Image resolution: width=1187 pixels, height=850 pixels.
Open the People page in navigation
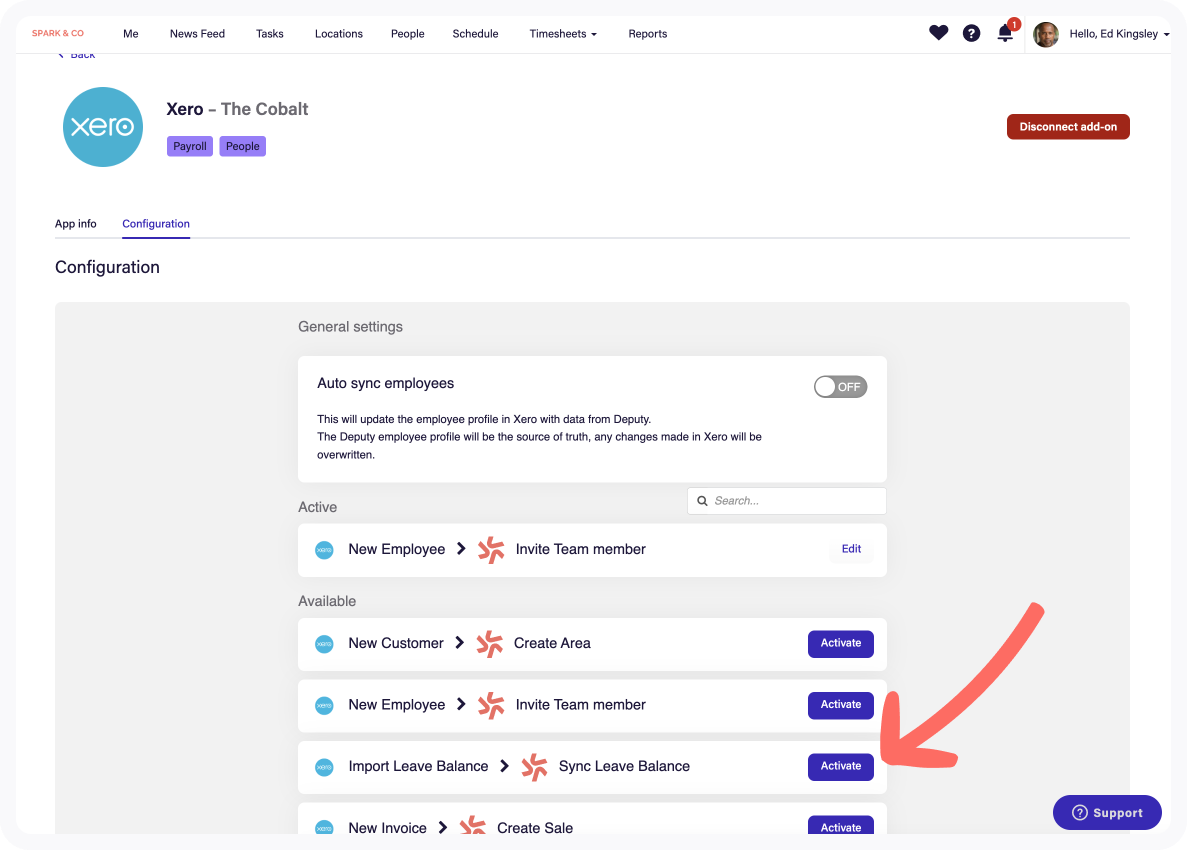[x=407, y=34]
